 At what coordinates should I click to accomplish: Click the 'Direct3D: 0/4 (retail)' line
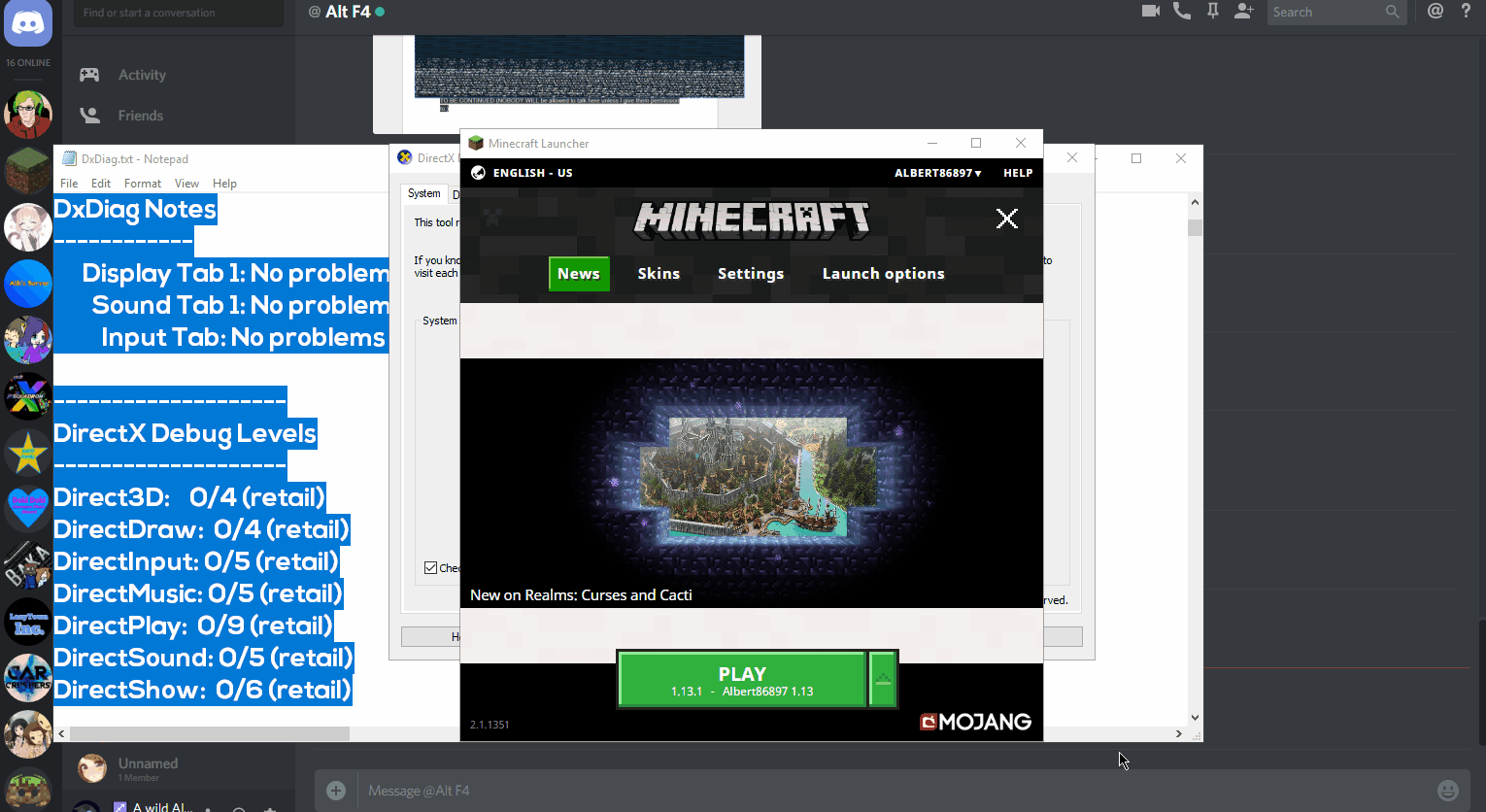pyautogui.click(x=189, y=497)
